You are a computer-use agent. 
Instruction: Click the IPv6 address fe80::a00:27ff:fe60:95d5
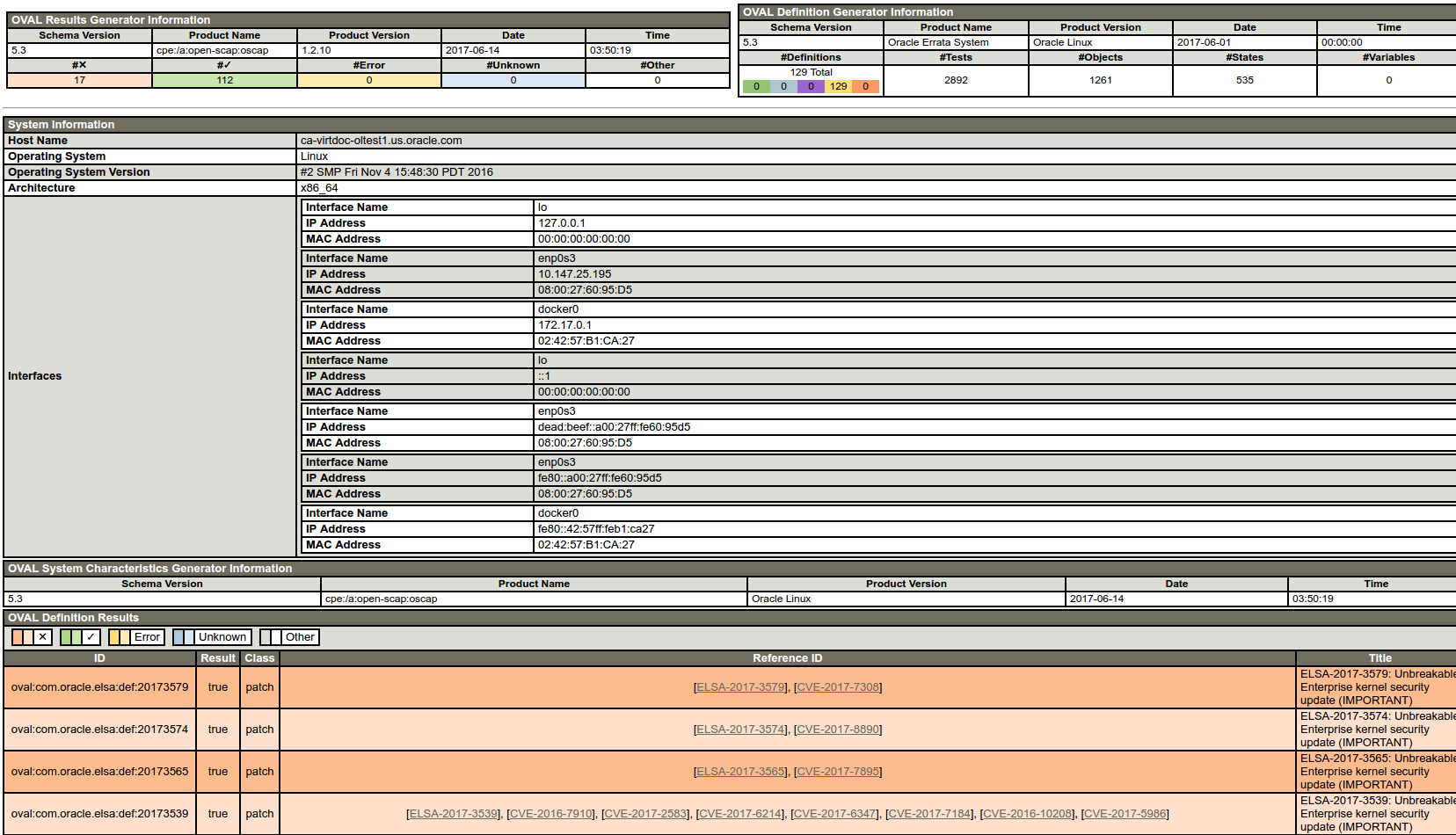pyautogui.click(x=600, y=478)
